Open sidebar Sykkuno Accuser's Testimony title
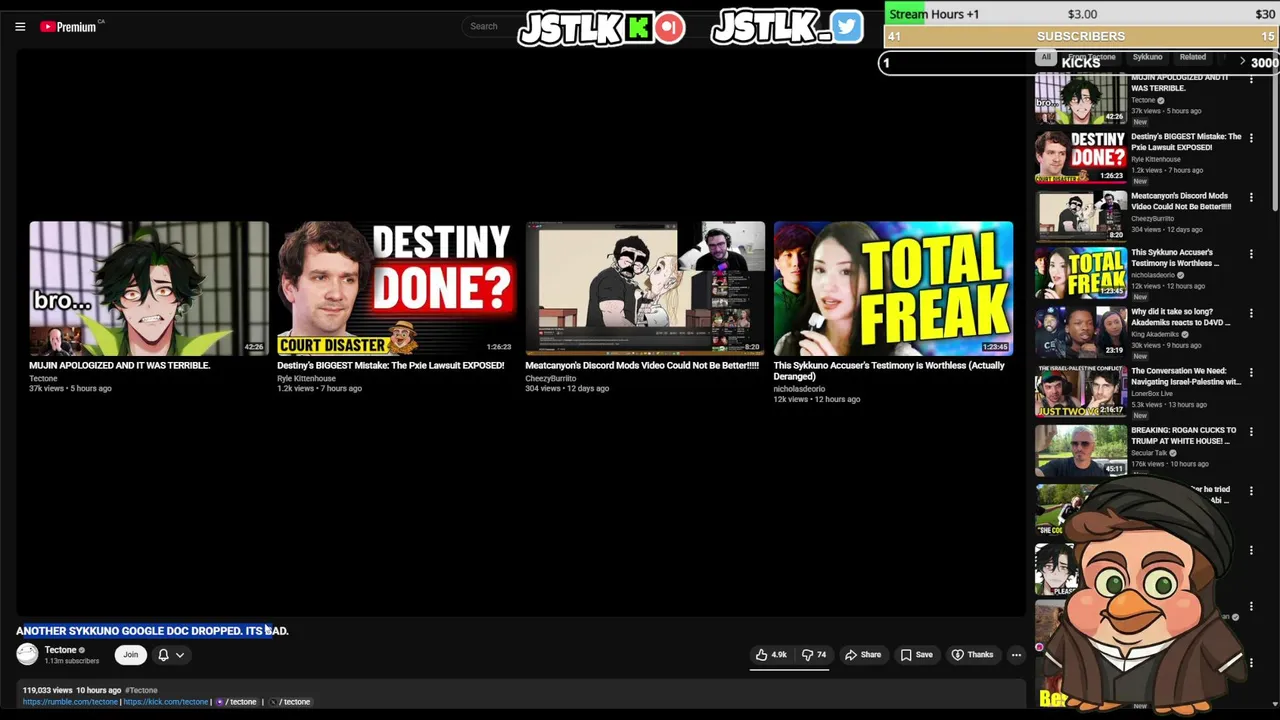 coord(1176,258)
